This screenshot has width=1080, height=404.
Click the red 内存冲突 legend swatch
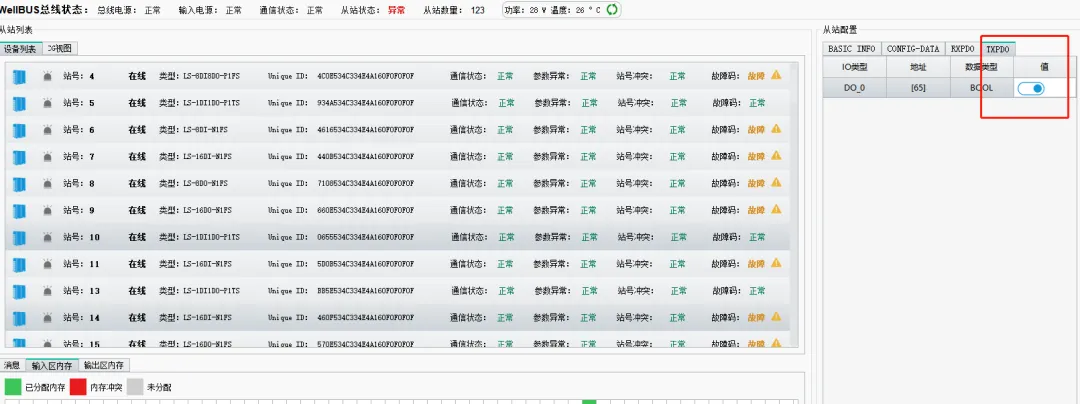coord(78,387)
